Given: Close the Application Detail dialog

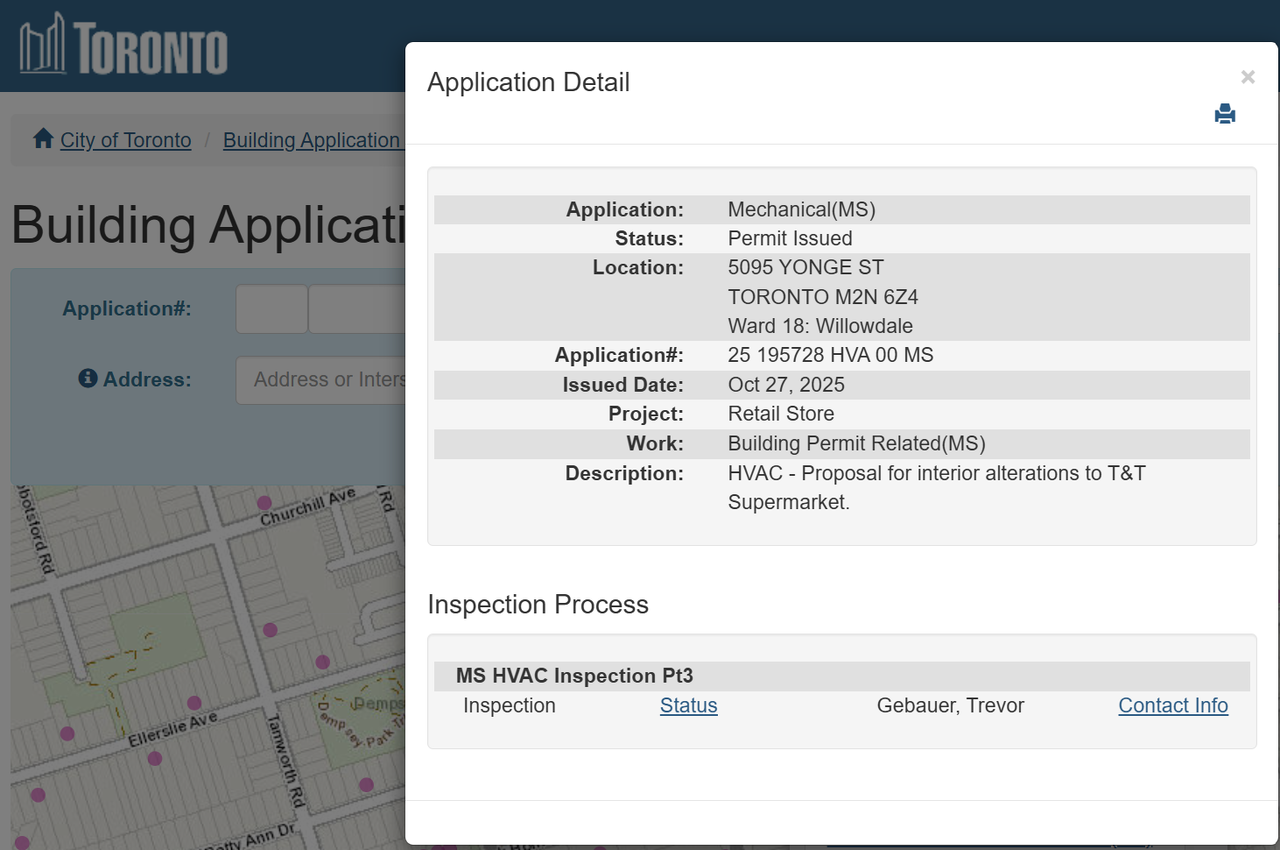Looking at the screenshot, I should 1247,77.
